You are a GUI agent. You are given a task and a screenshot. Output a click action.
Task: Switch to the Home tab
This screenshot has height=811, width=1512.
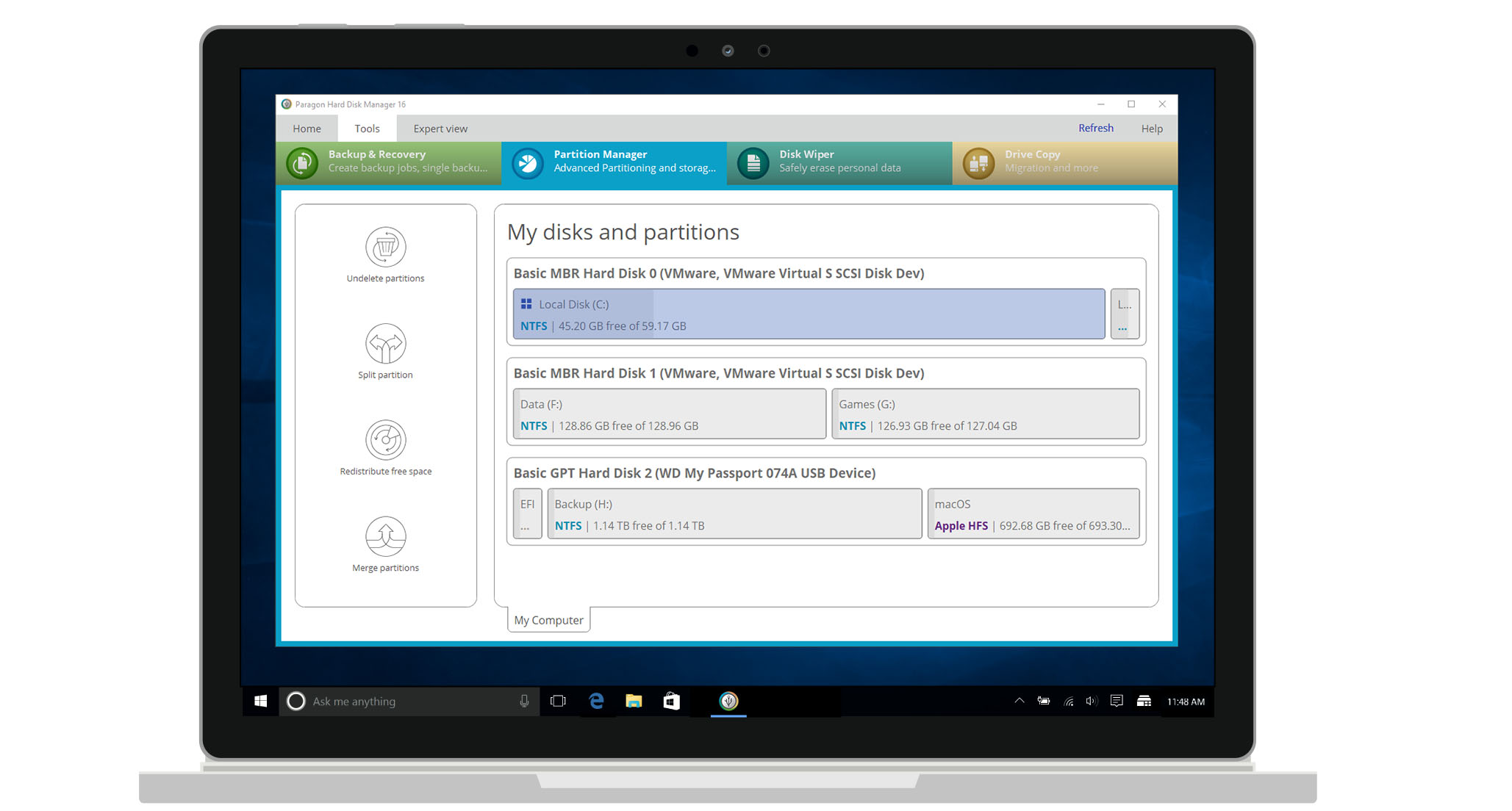click(307, 129)
